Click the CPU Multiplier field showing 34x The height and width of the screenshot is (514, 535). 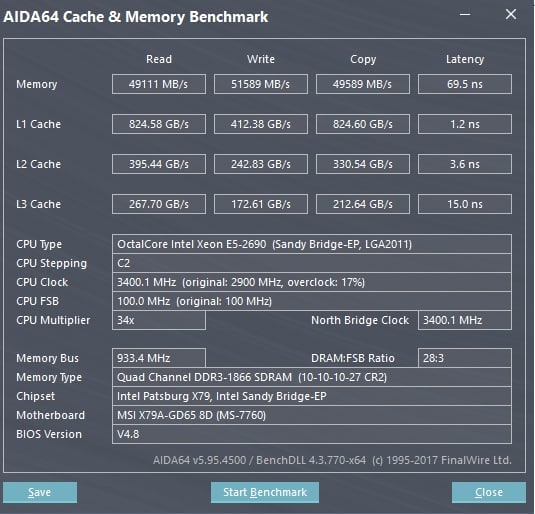click(x=159, y=320)
